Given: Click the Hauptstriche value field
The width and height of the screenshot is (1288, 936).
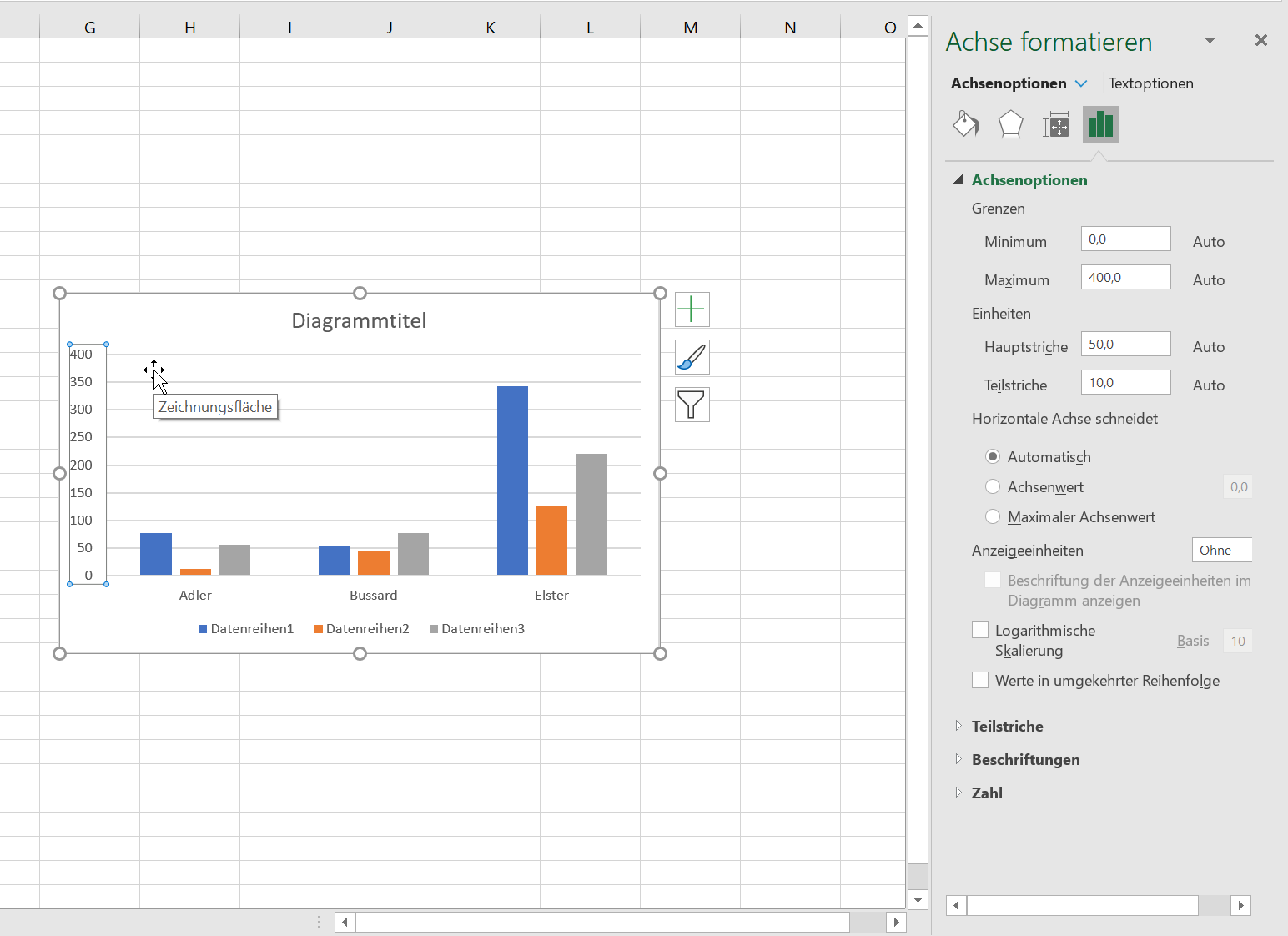Looking at the screenshot, I should coord(1125,344).
